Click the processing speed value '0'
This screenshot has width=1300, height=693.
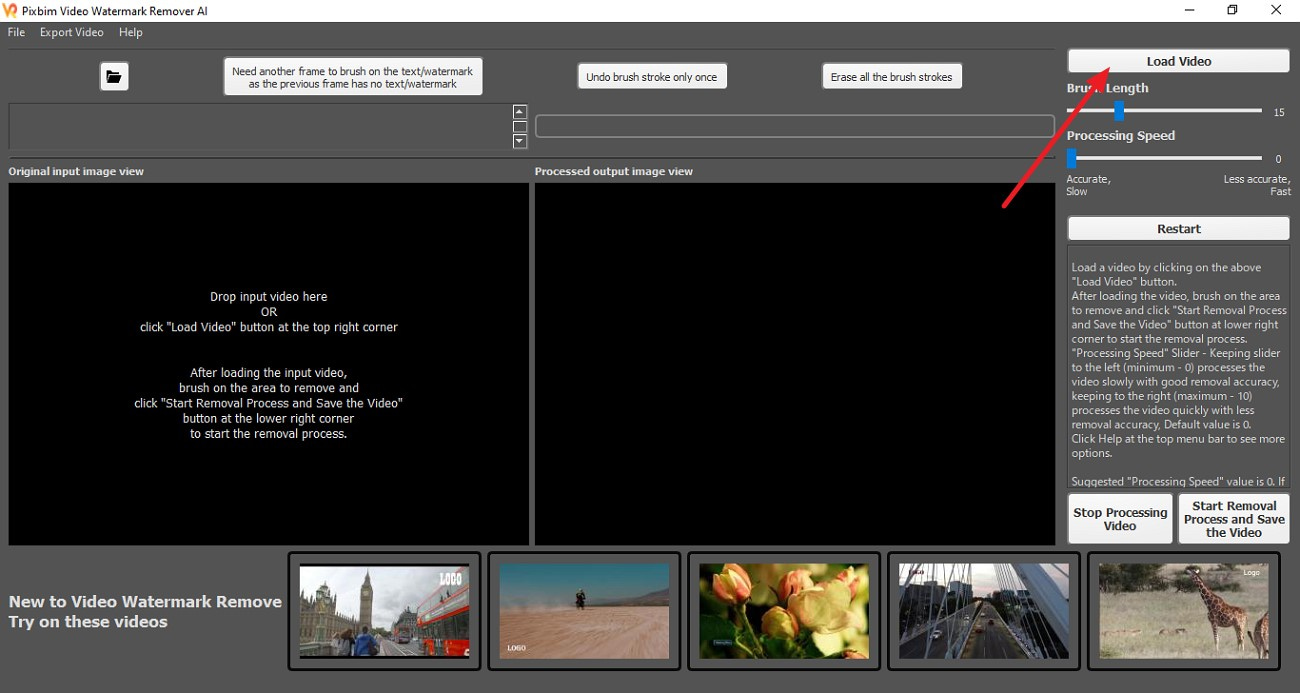click(1278, 159)
